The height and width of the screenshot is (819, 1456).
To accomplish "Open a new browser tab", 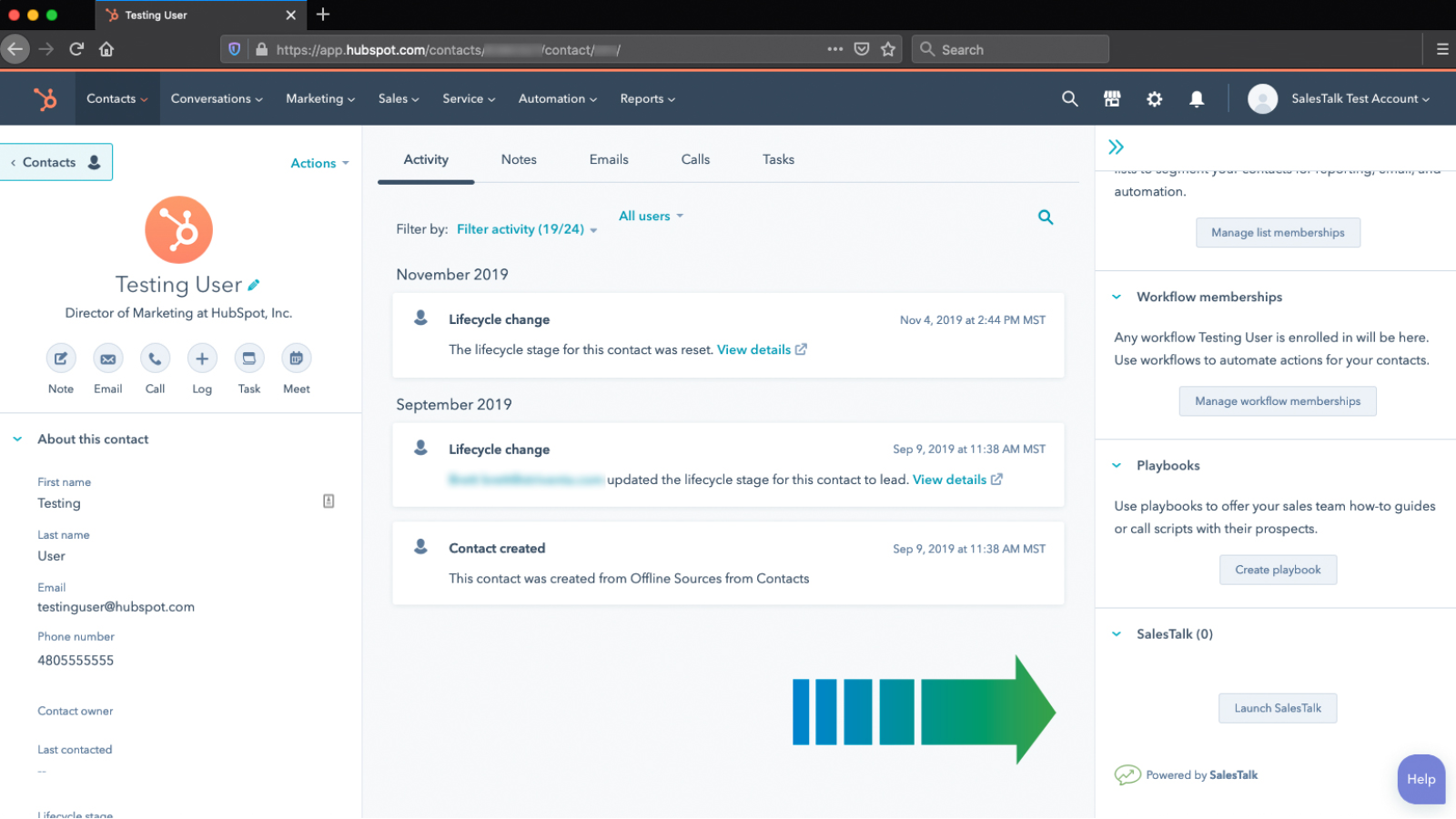I will (x=323, y=15).
